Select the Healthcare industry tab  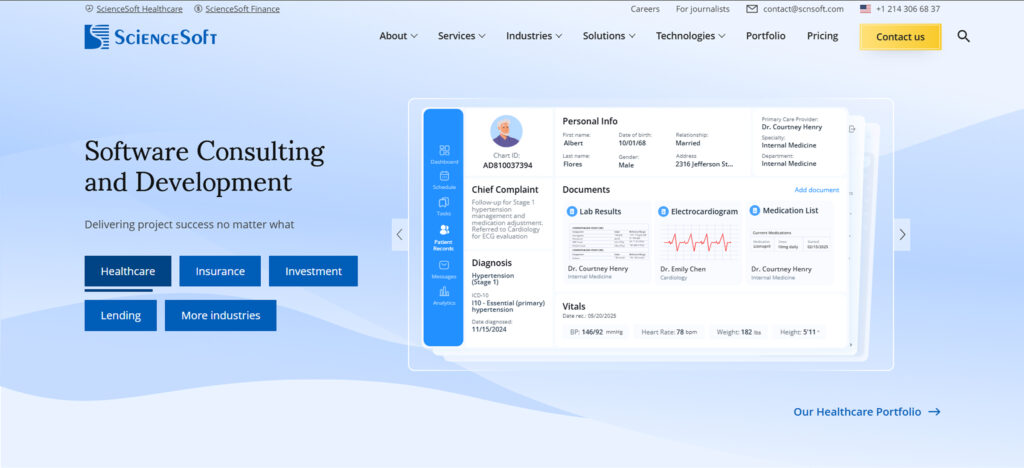pyautogui.click(x=128, y=271)
